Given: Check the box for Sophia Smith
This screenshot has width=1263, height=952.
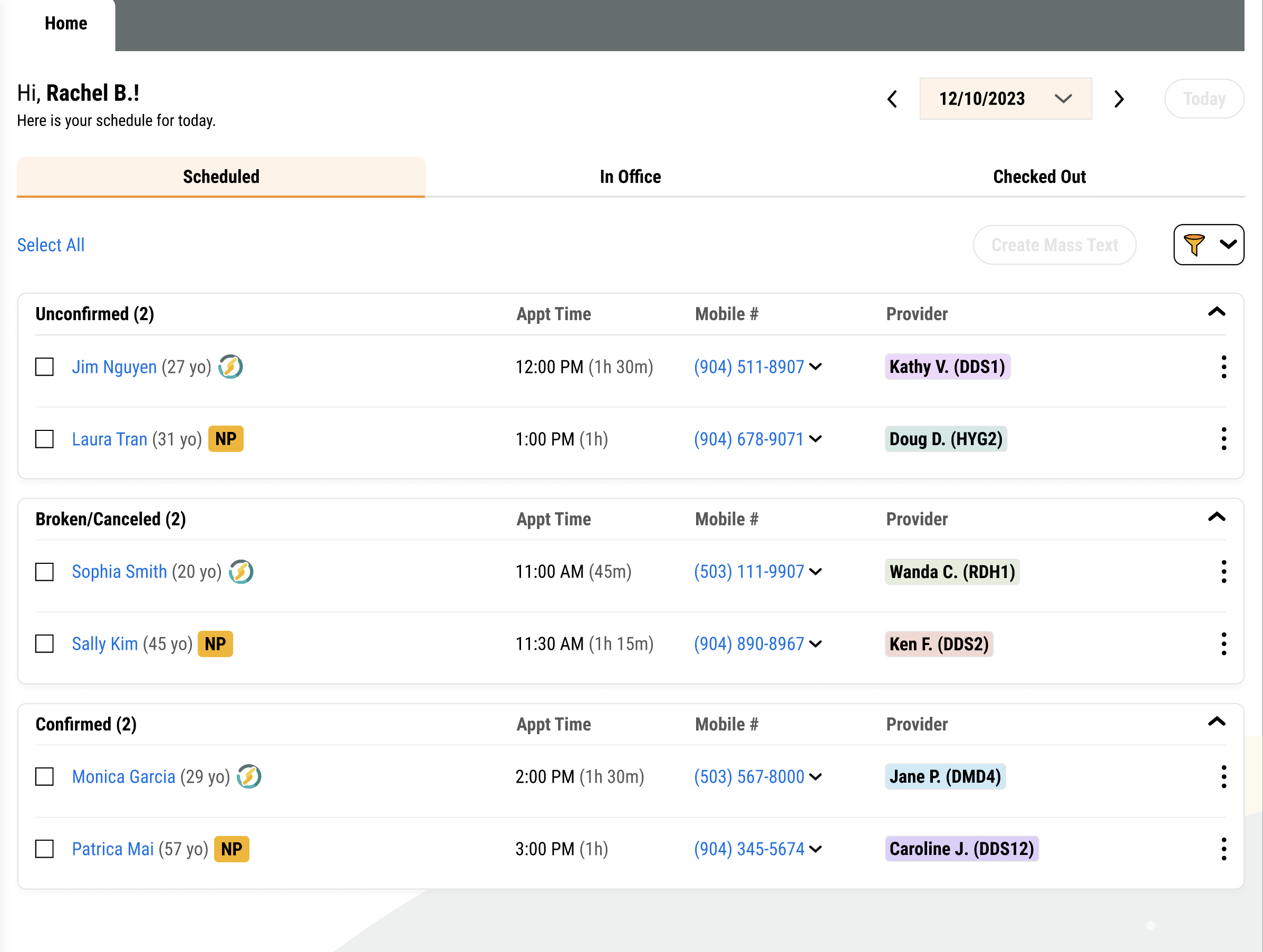Looking at the screenshot, I should coord(44,572).
